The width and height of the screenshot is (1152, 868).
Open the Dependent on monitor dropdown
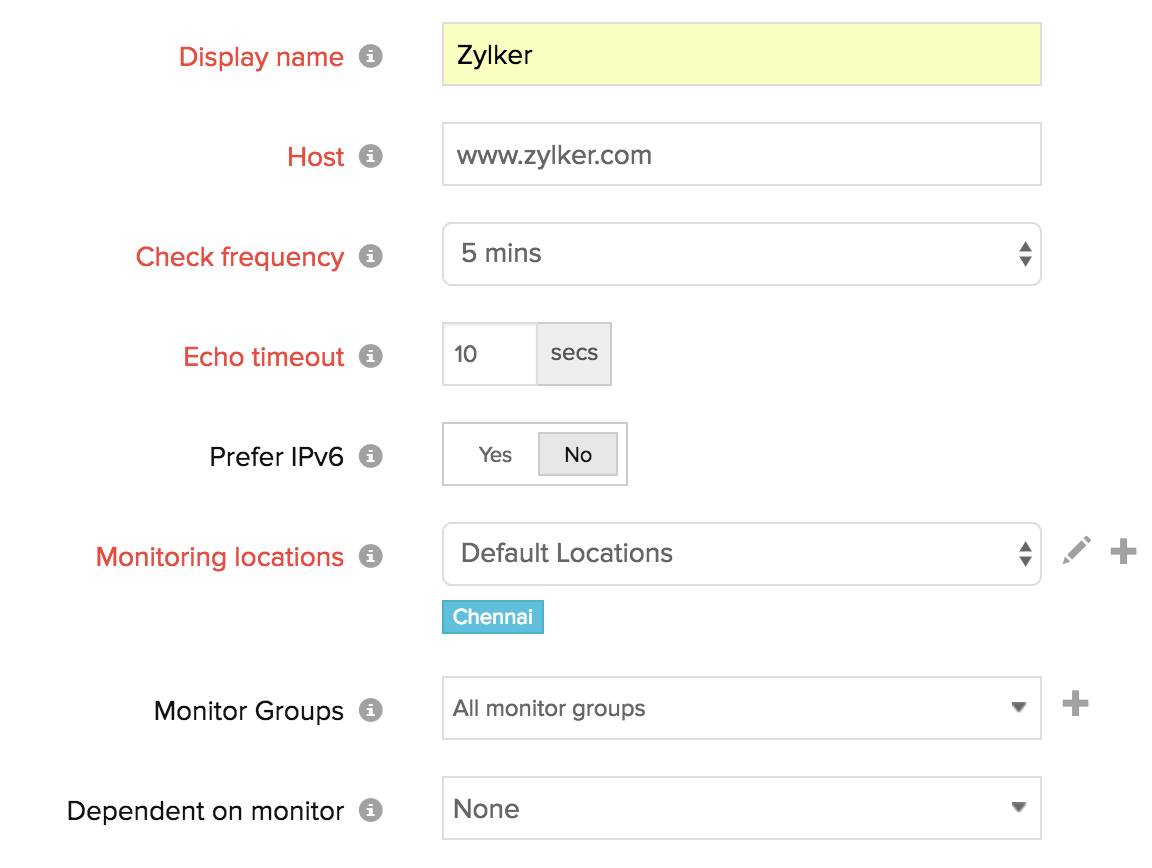coord(741,808)
